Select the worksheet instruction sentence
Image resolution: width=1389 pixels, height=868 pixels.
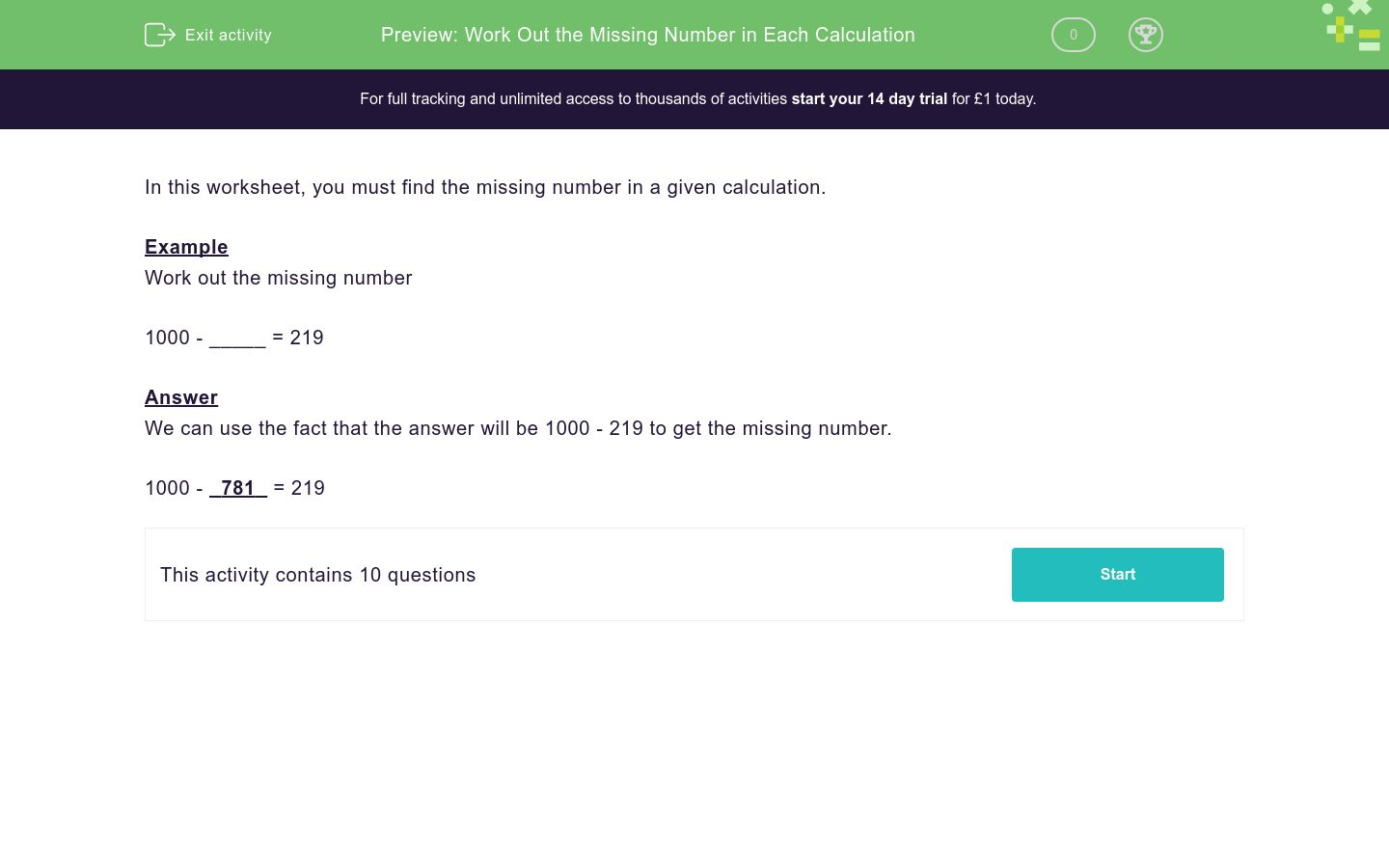point(485,187)
